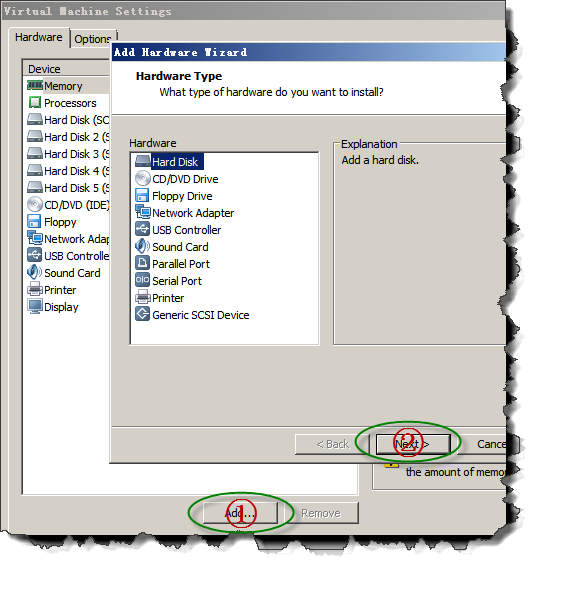Select Network Adapter in hardware types

point(193,213)
